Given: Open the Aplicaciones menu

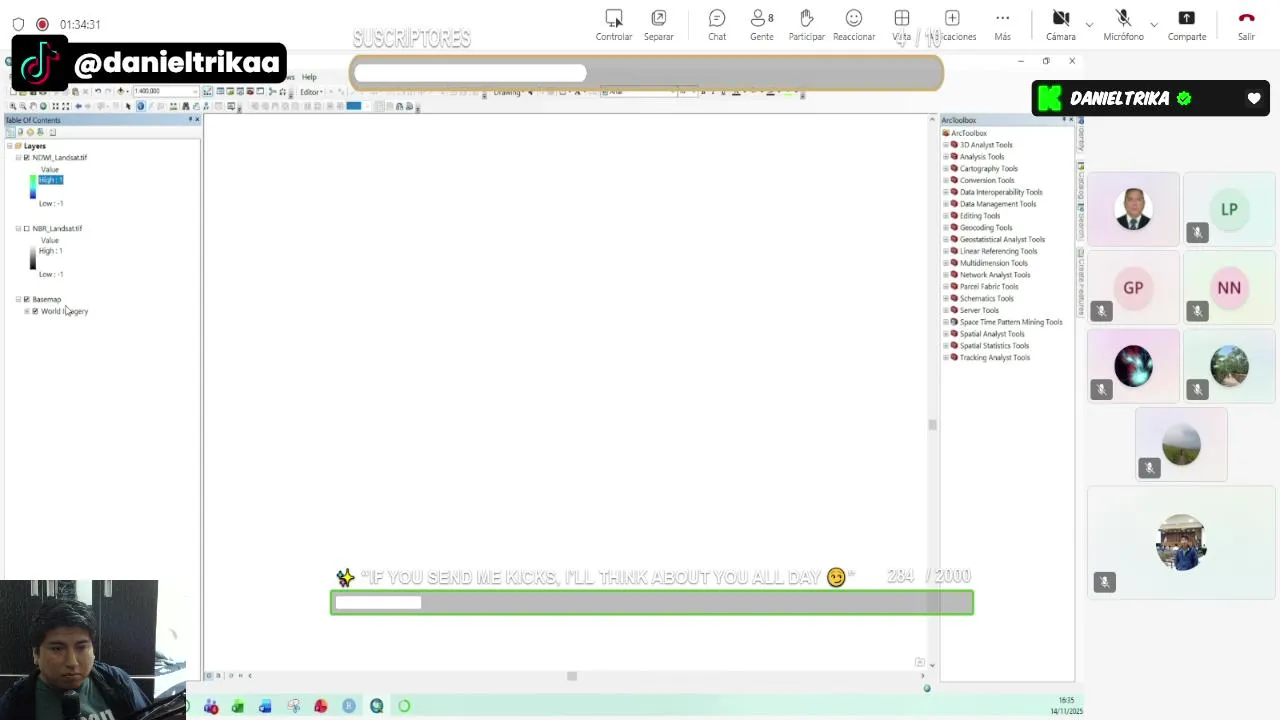Looking at the screenshot, I should [x=952, y=24].
